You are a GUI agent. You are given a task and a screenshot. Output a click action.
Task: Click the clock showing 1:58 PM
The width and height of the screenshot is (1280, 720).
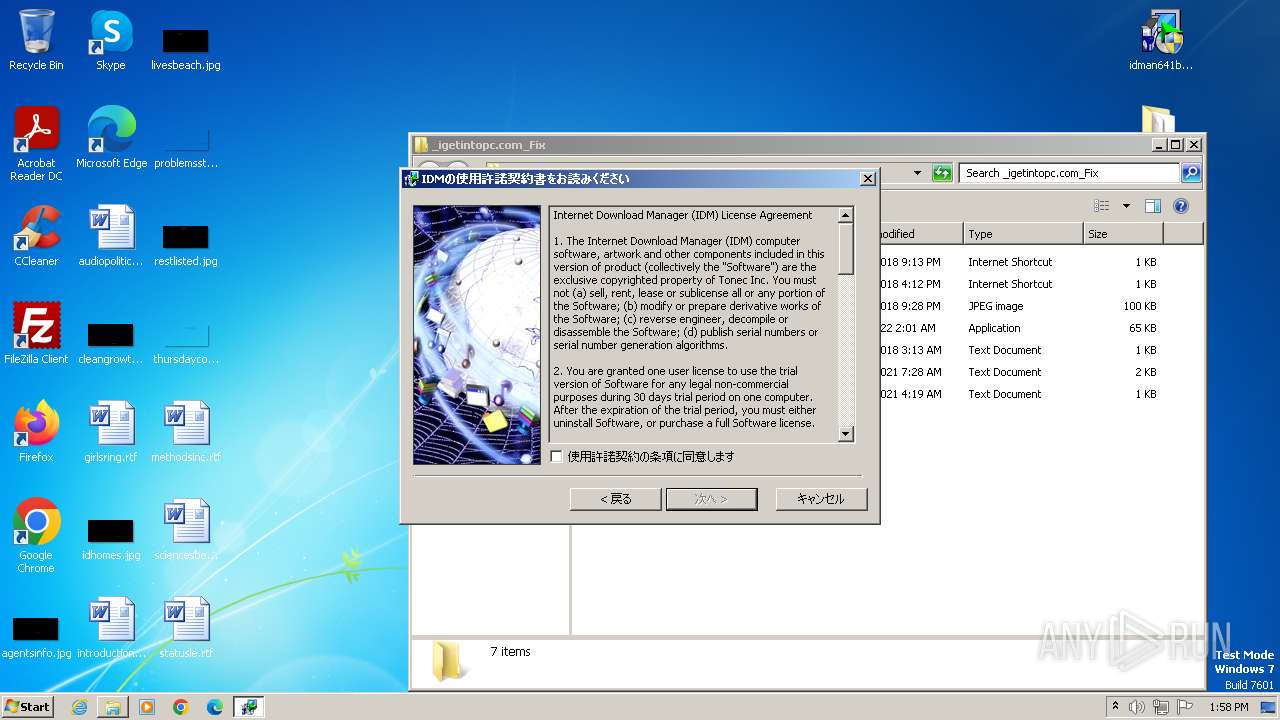[x=1229, y=707]
